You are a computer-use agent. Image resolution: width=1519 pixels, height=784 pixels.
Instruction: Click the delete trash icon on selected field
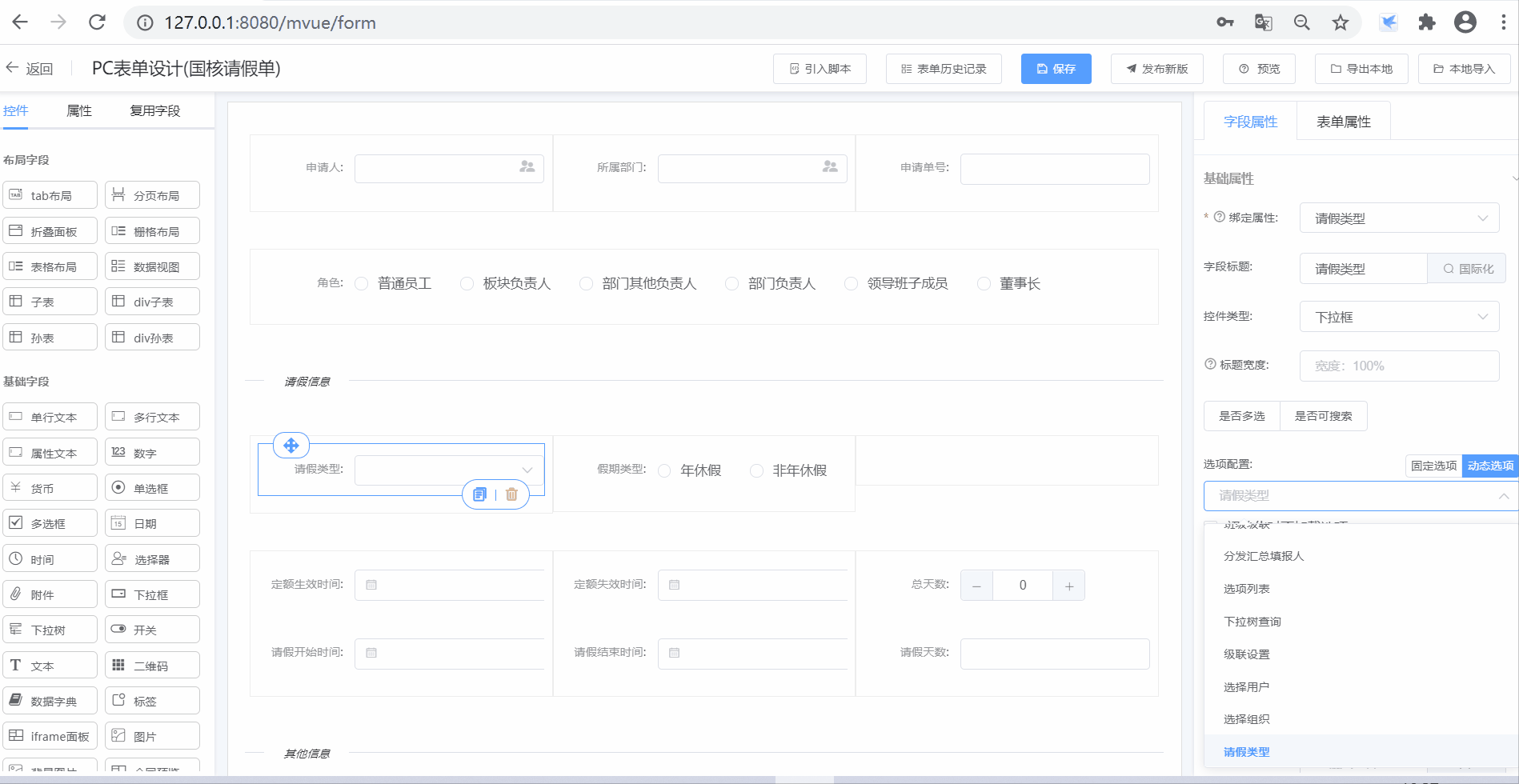click(x=511, y=494)
